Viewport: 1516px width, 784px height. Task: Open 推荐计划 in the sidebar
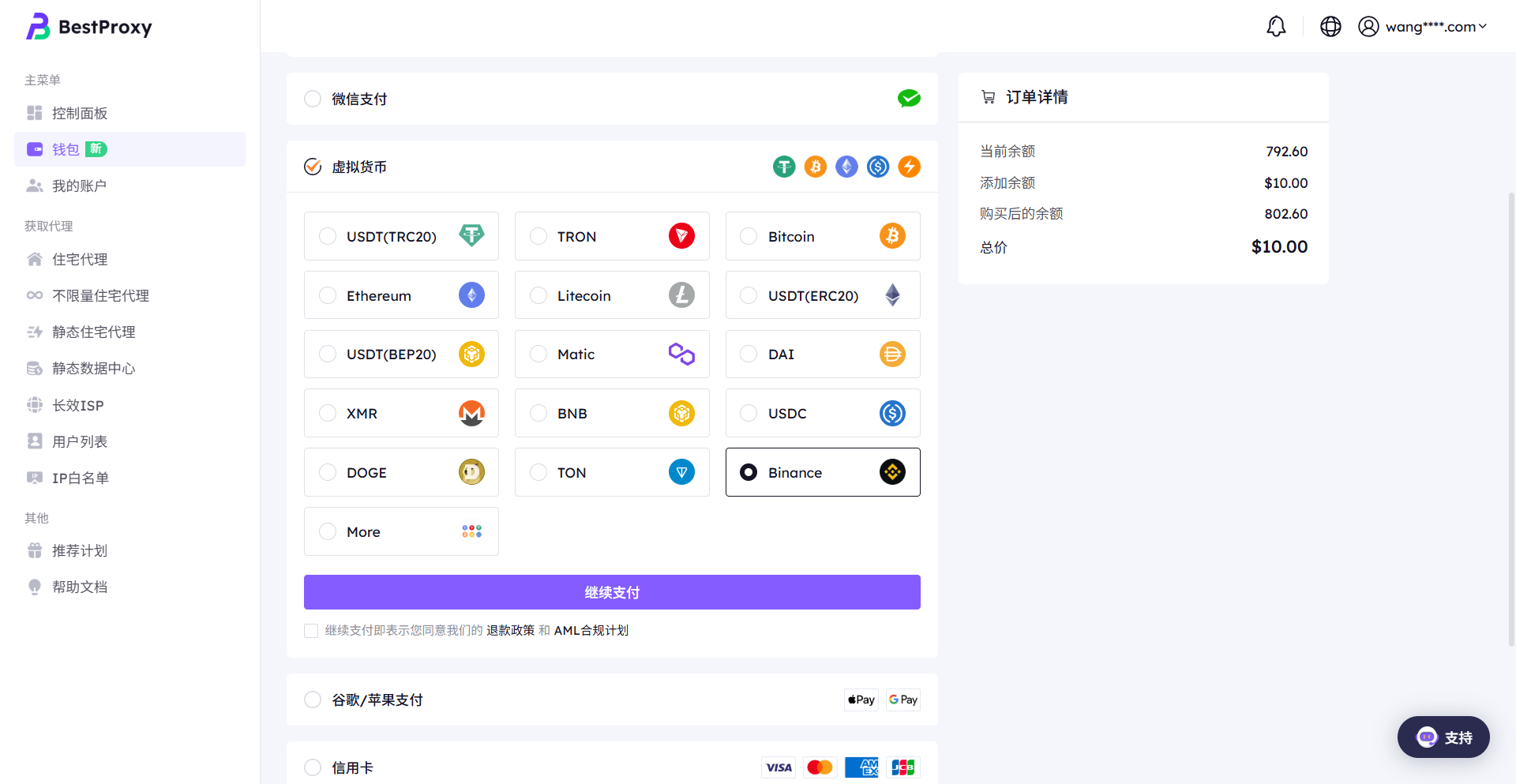click(129, 550)
